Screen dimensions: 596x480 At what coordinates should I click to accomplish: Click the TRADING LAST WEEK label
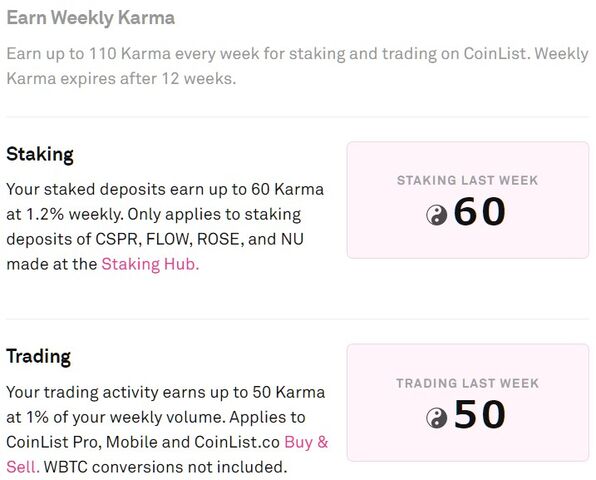tap(468, 383)
